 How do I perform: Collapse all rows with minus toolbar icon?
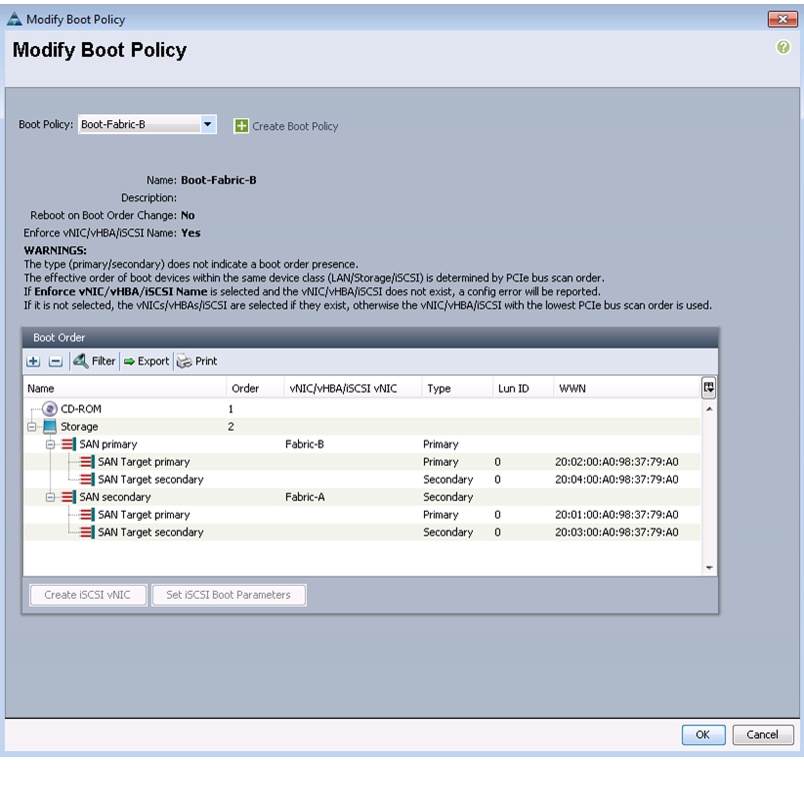[55, 361]
